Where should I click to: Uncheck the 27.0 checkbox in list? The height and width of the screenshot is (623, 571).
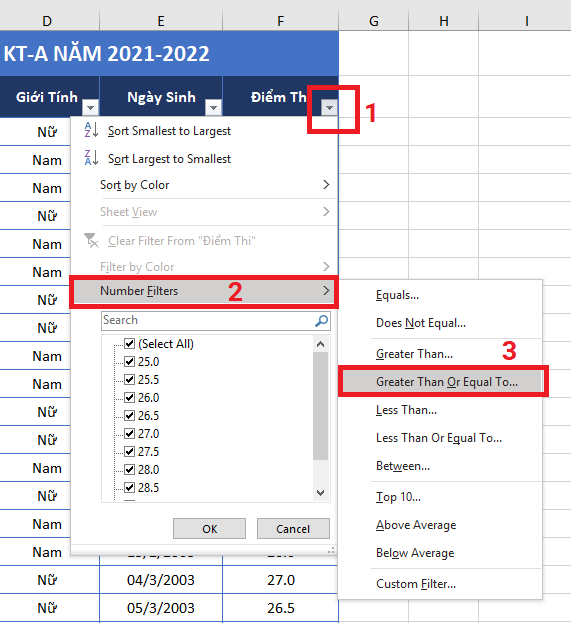click(130, 433)
